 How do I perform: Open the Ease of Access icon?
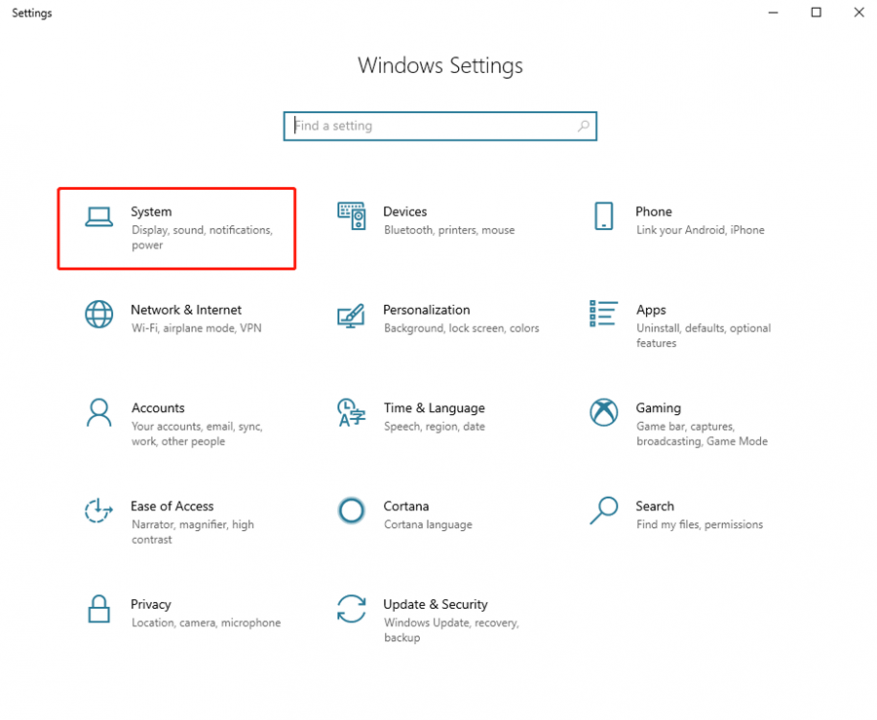[x=98, y=510]
